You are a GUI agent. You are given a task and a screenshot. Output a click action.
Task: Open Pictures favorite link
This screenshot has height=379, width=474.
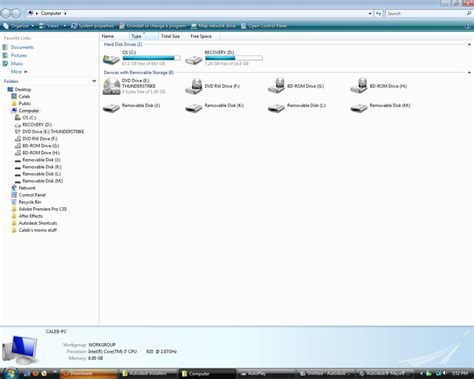point(19,55)
